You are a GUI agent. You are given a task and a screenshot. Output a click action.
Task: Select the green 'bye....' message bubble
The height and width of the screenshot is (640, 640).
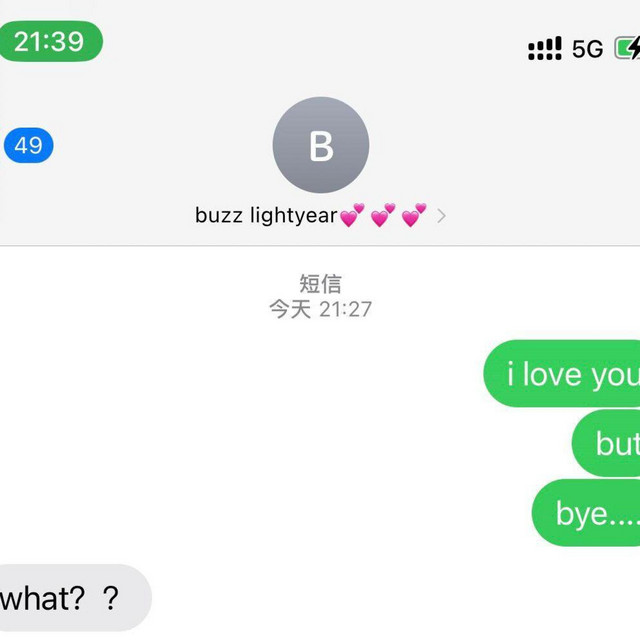coord(586,513)
